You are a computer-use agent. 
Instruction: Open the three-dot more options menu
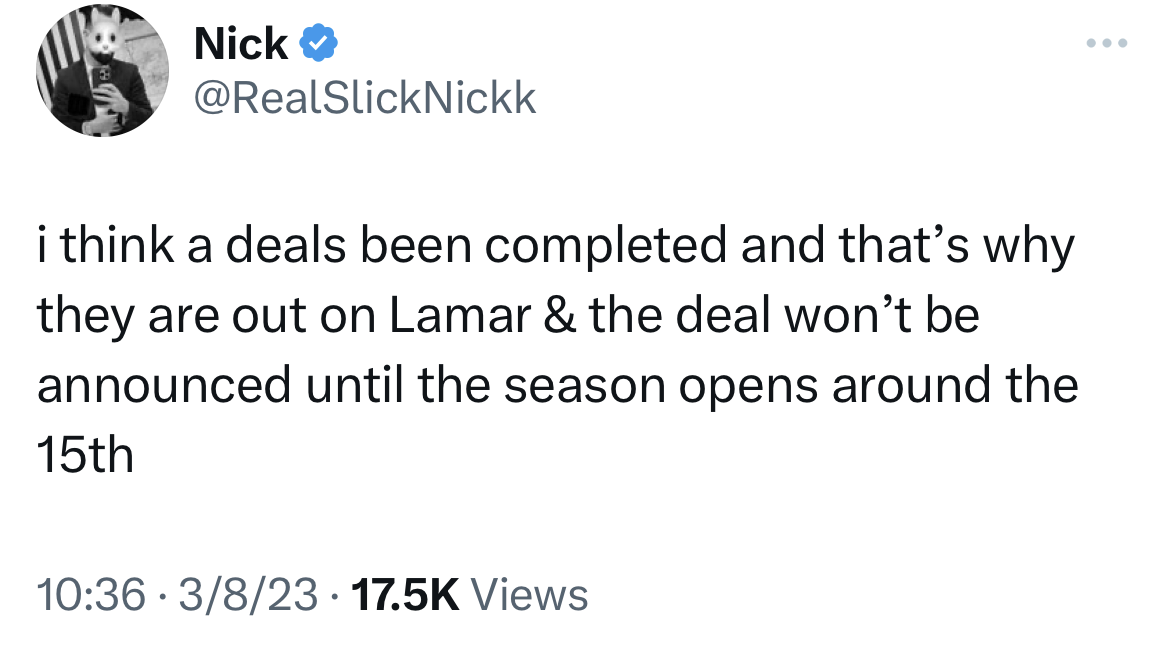point(1108,44)
